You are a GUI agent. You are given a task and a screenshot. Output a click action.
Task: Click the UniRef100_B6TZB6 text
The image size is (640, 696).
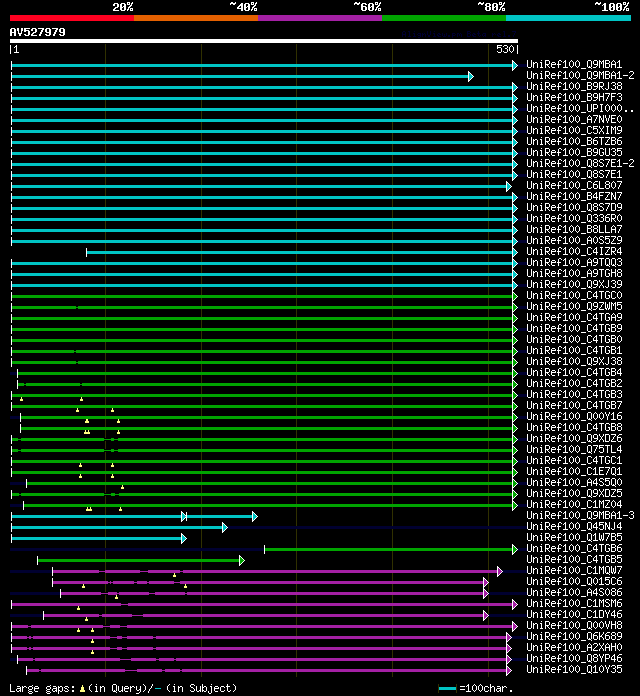[x=574, y=142]
